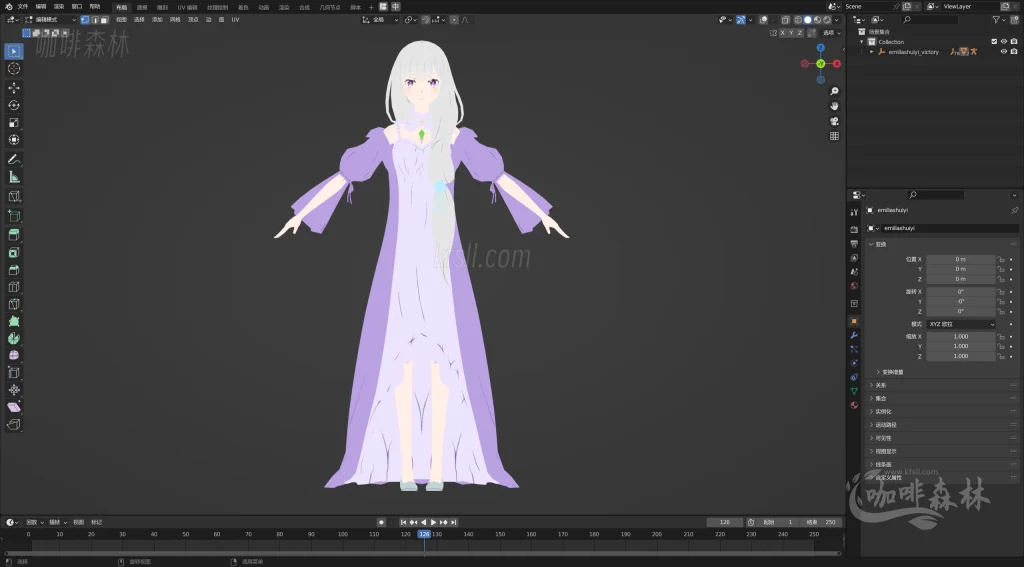Image resolution: width=1024 pixels, height=567 pixels.
Task: Toggle X-ray view
Action: click(786, 20)
